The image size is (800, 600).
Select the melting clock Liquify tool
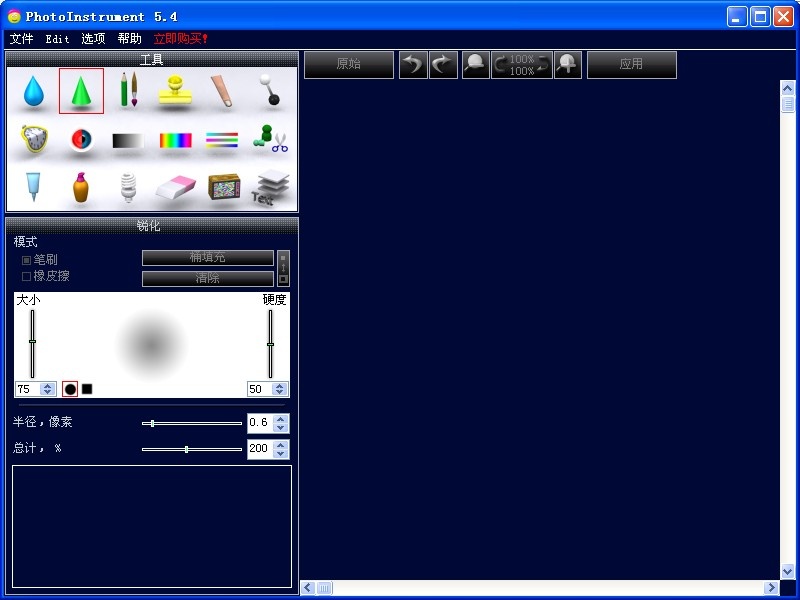click(34, 138)
